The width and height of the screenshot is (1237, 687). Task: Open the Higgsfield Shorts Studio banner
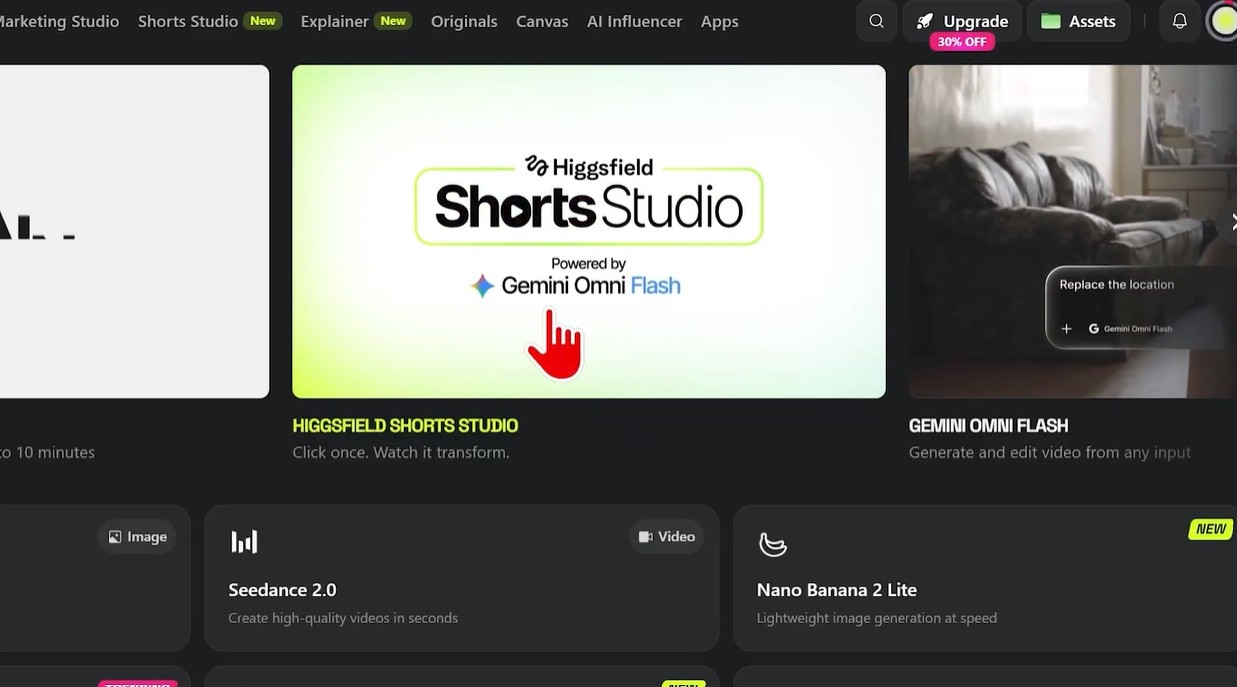click(x=588, y=231)
